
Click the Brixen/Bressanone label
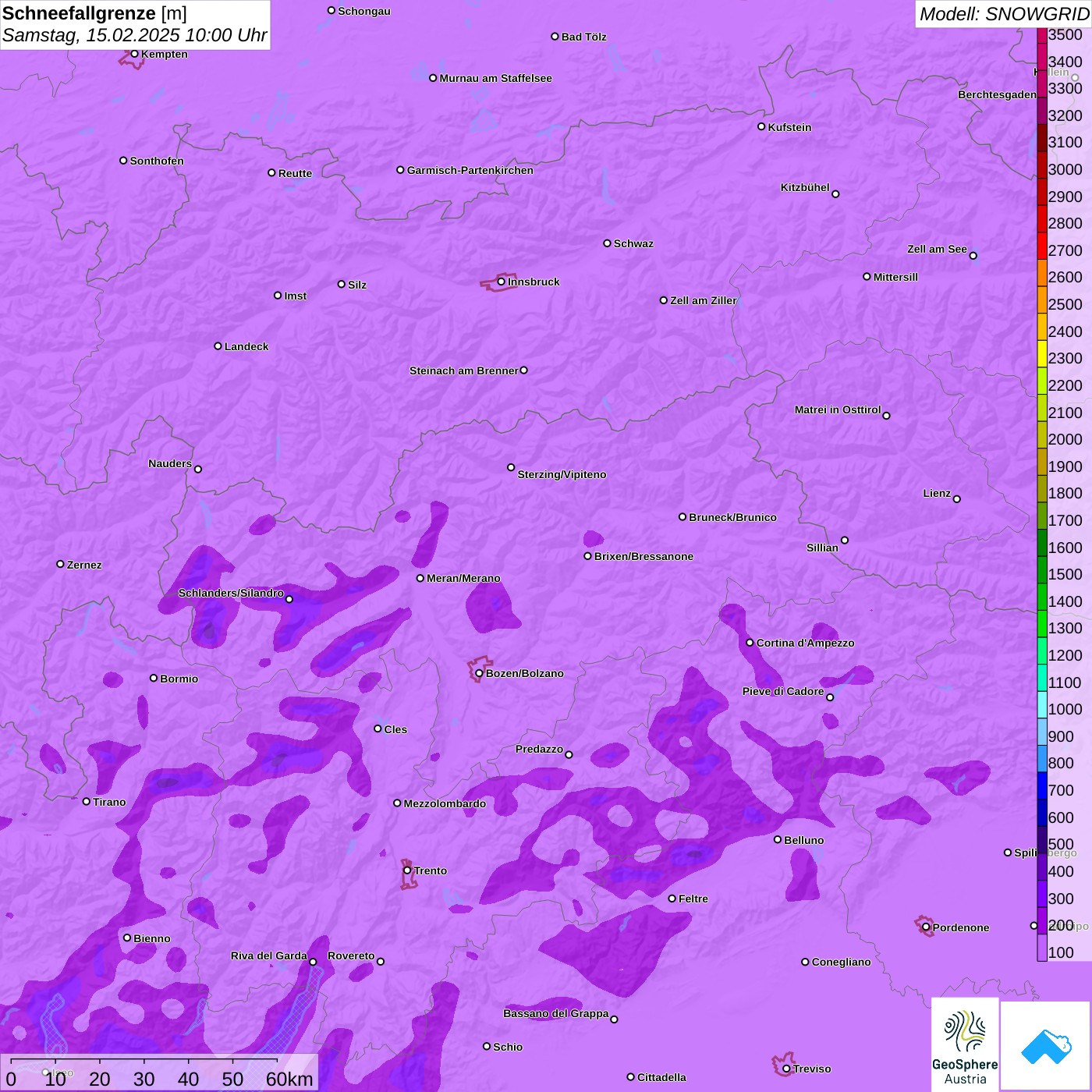pos(643,556)
